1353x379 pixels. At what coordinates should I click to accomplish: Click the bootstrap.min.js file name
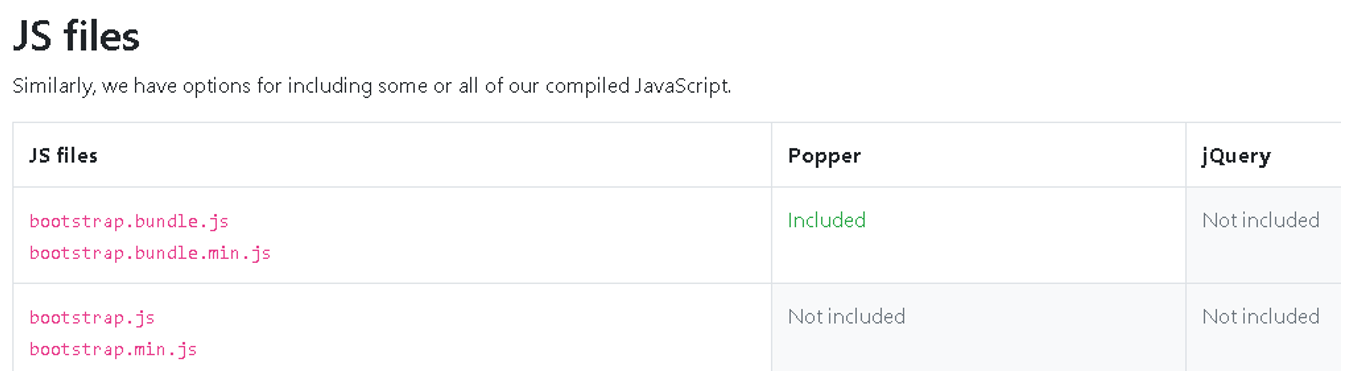[113, 350]
